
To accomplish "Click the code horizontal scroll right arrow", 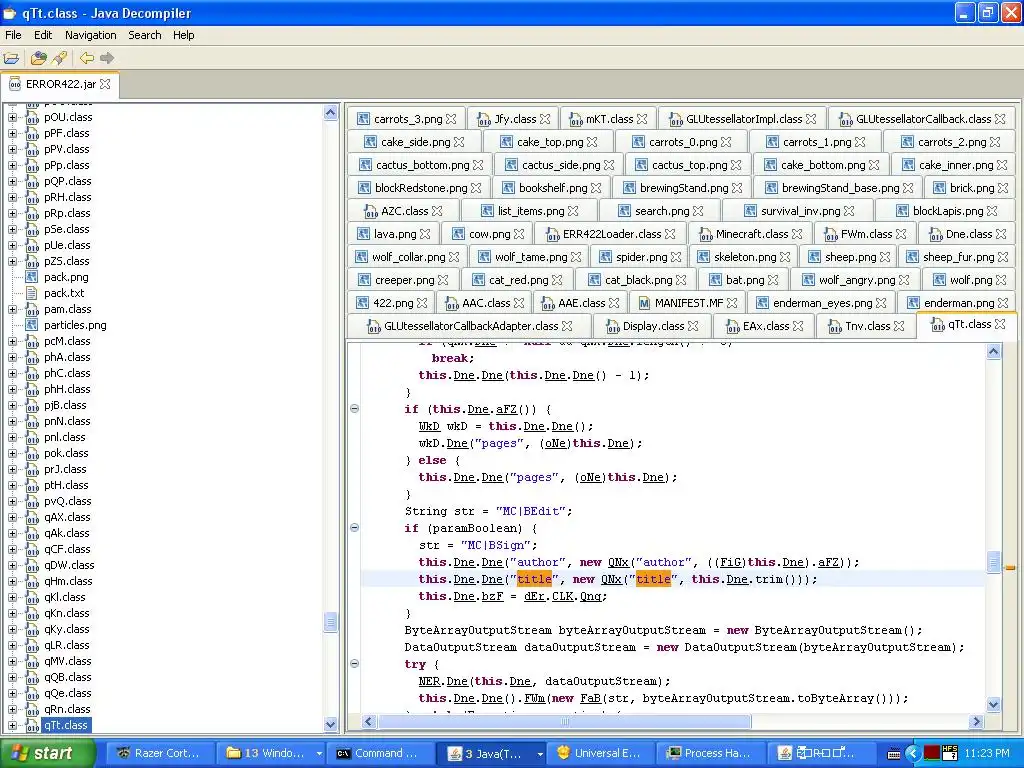I will 977,722.
